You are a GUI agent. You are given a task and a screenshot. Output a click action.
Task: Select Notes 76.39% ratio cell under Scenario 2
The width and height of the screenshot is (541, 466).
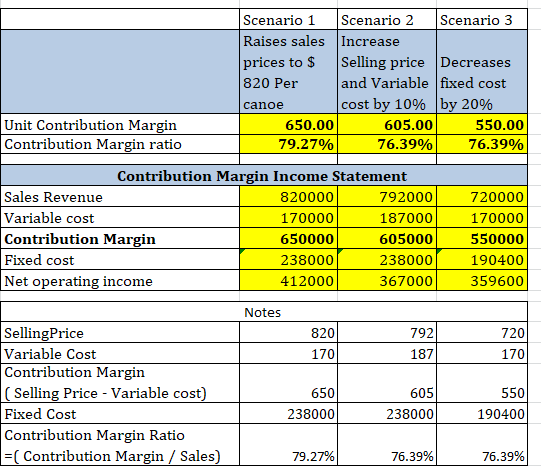387,445
